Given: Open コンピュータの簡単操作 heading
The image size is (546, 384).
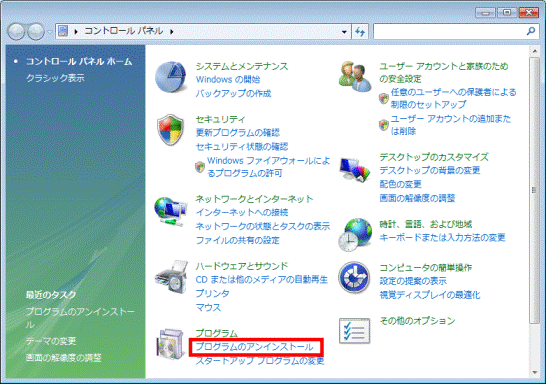Looking at the screenshot, I should [426, 267].
